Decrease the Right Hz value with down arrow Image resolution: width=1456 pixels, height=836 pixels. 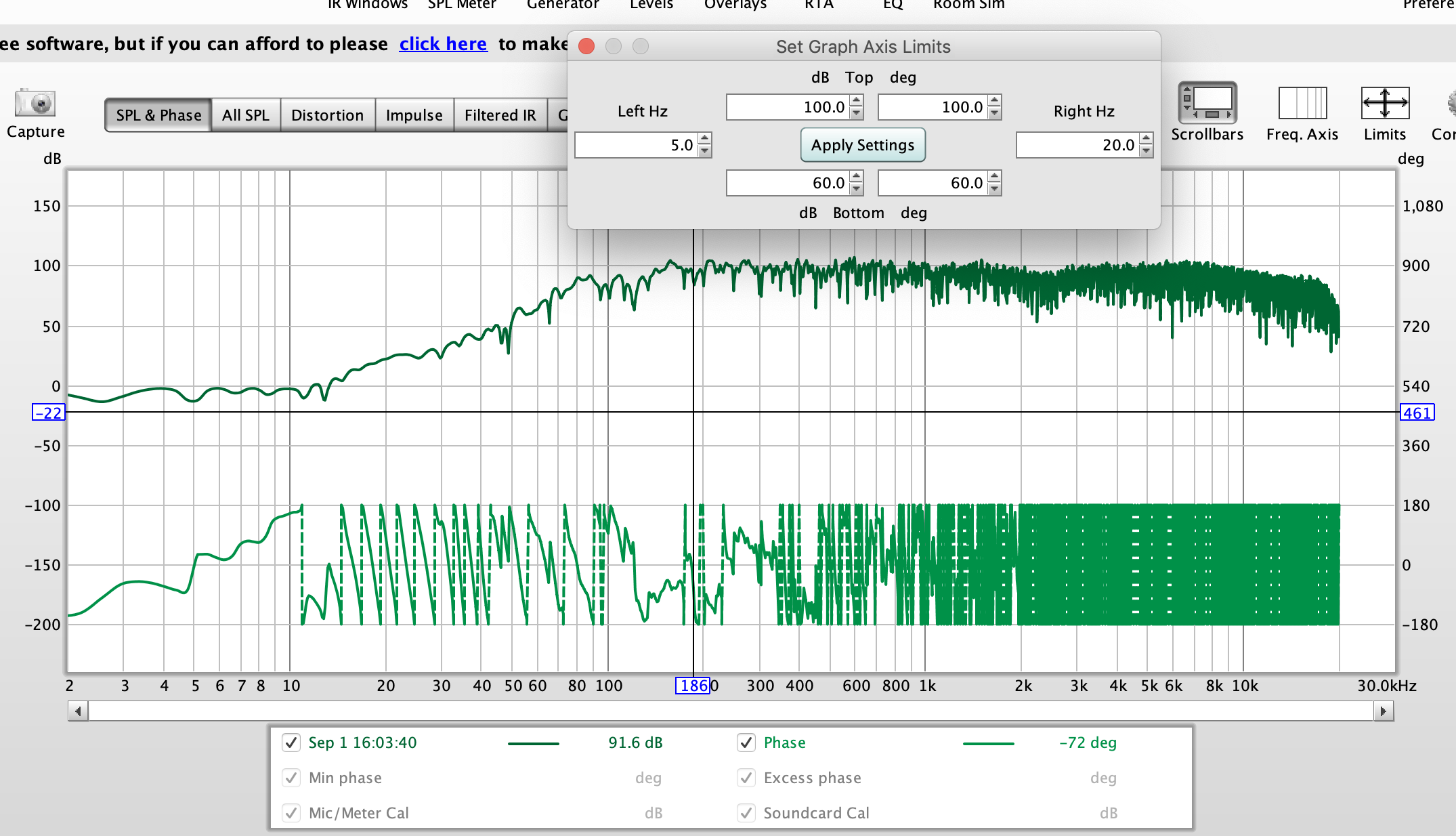[x=1147, y=151]
